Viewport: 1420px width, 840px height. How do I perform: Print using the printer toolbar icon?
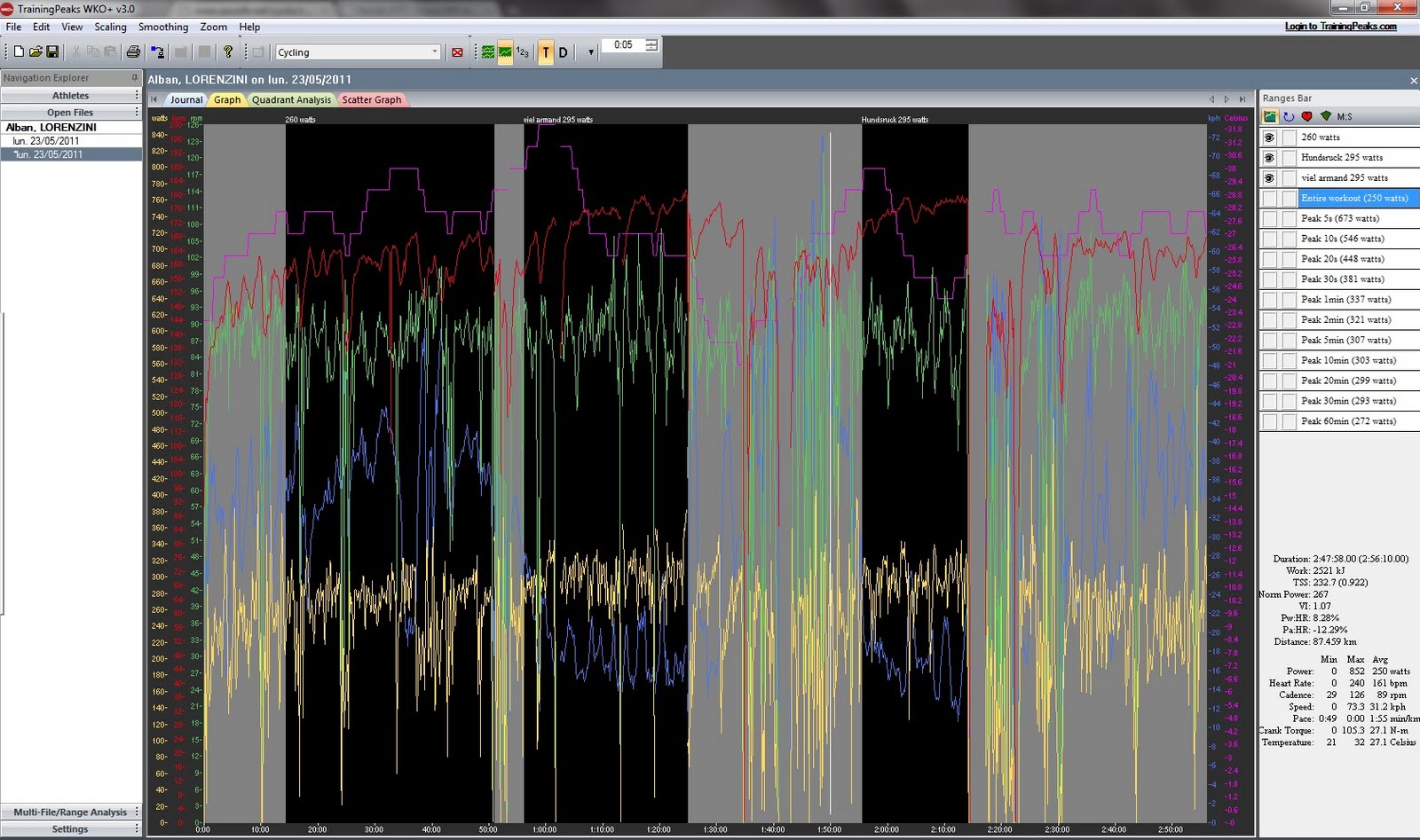(133, 52)
